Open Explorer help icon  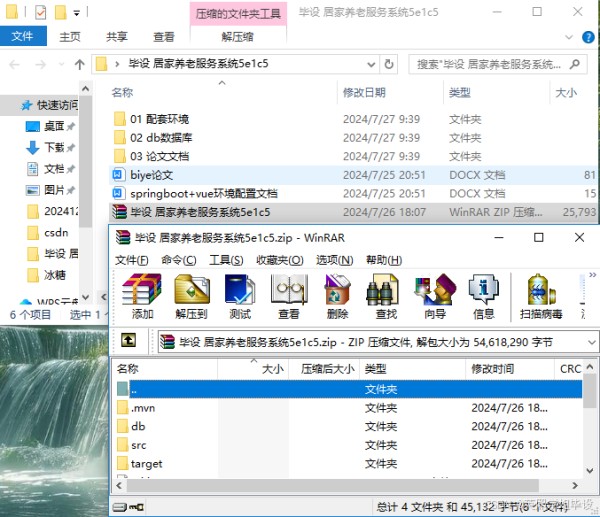[588, 37]
